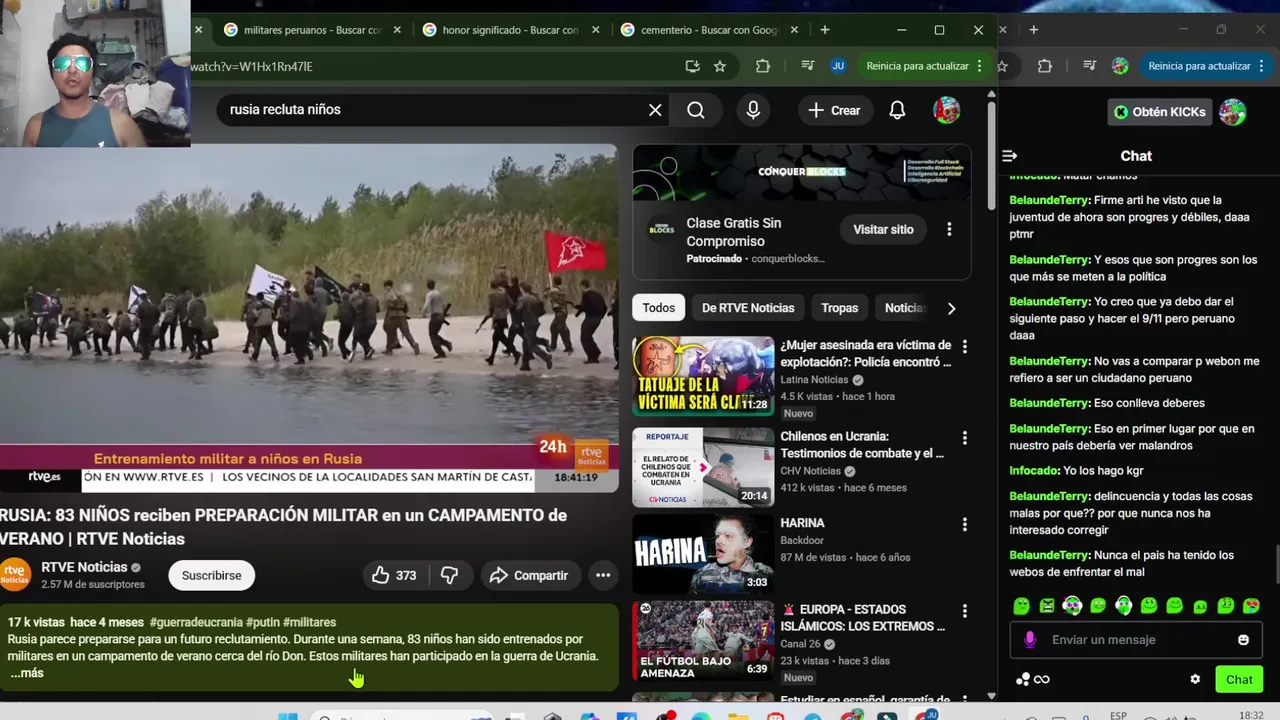This screenshot has width=1280, height=720.
Task: Select the De RTVE Noticias chip
Action: click(x=748, y=308)
